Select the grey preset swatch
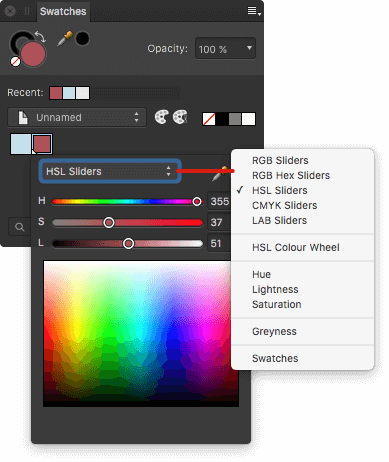Screen dimensions: 389x462 coord(235,119)
